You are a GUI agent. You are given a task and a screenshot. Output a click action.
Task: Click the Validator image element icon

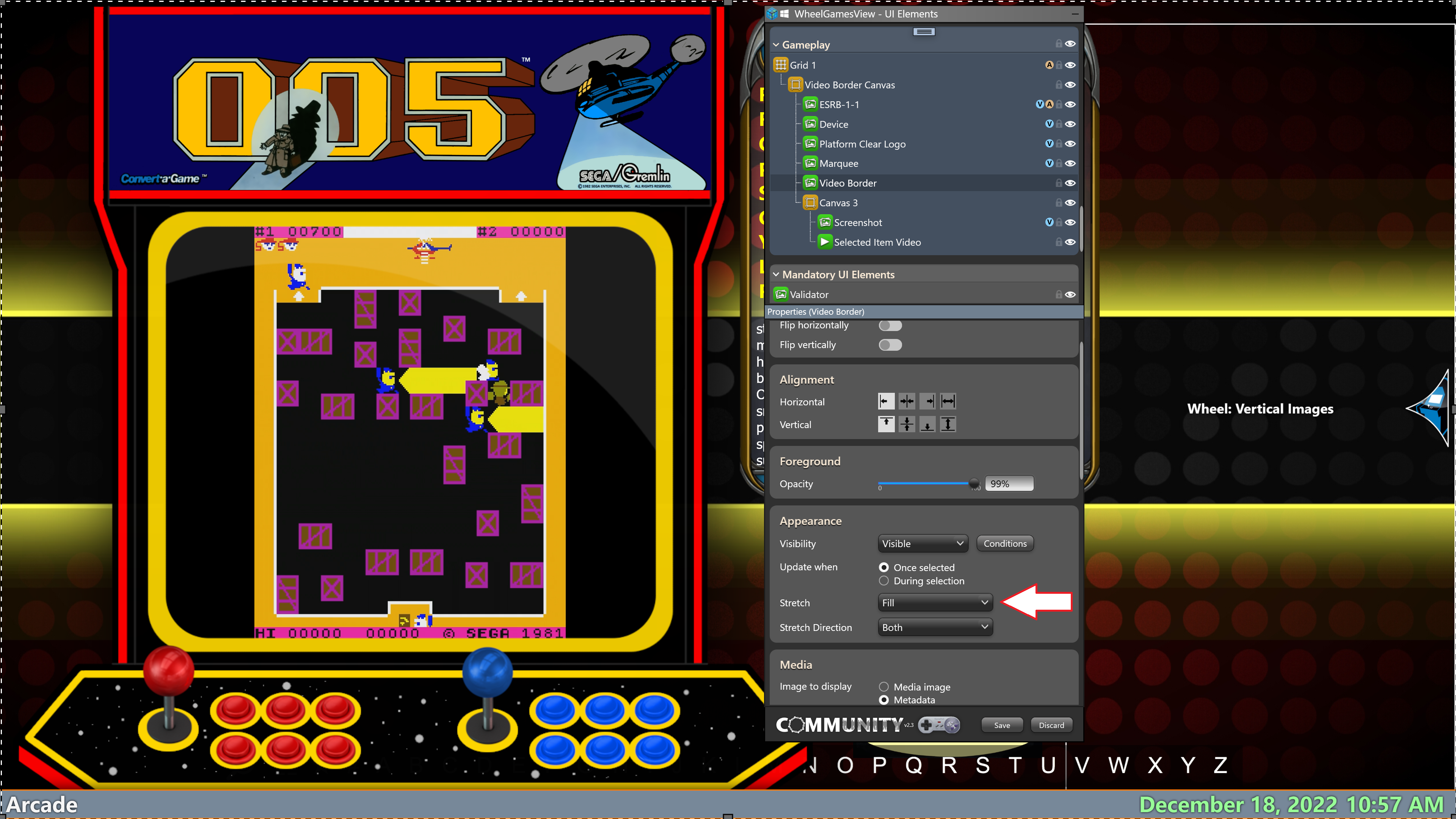click(x=781, y=295)
